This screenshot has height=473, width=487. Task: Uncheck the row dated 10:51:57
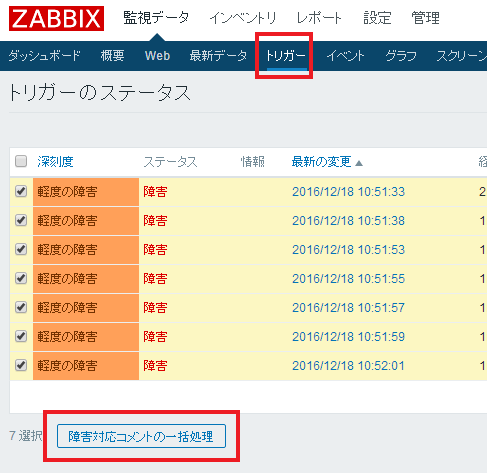[21, 307]
